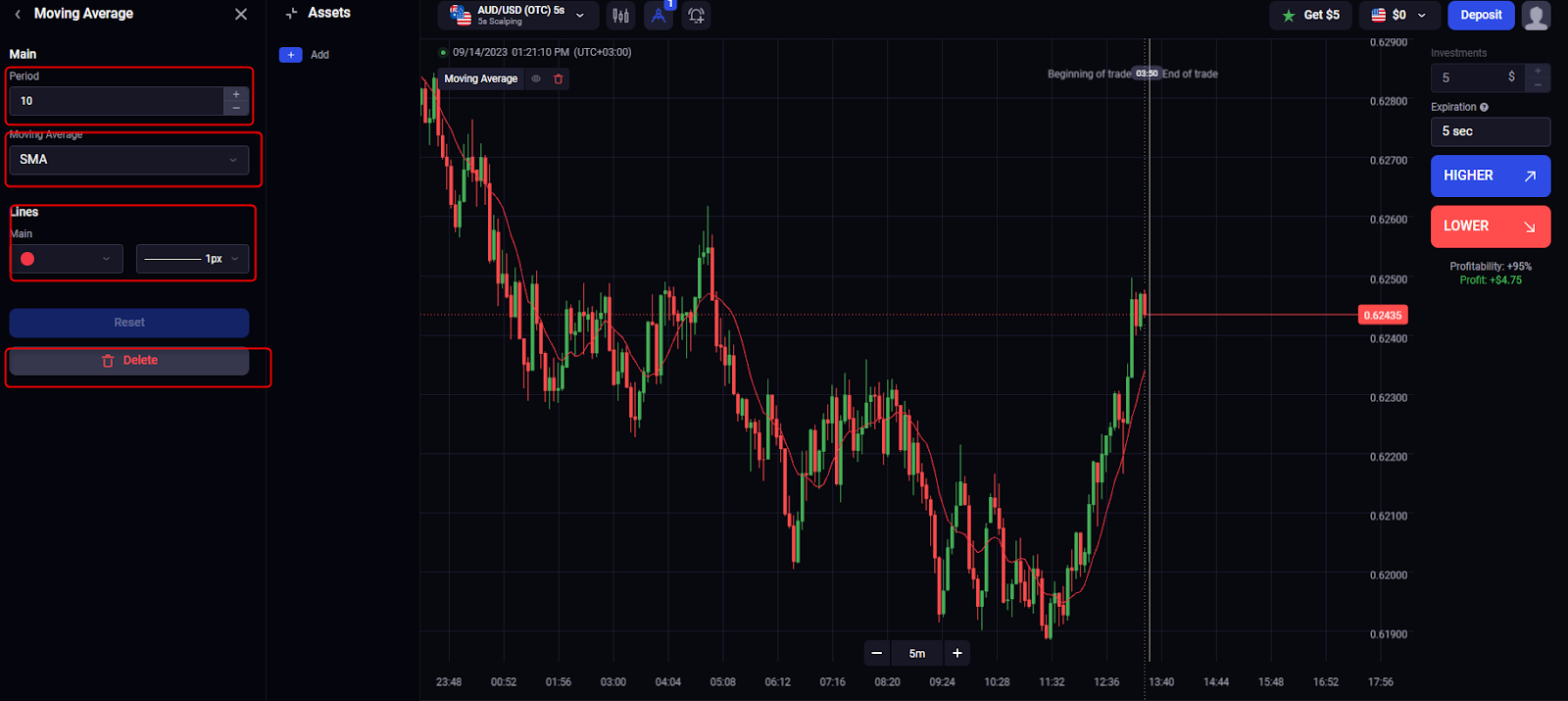Edit the Period input field
The height and width of the screenshot is (701, 1568).
[x=117, y=101]
